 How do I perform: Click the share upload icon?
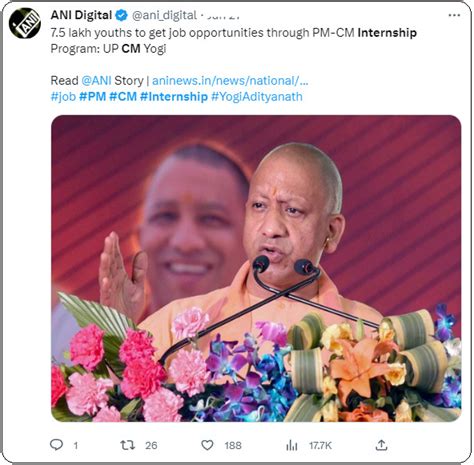381,445
